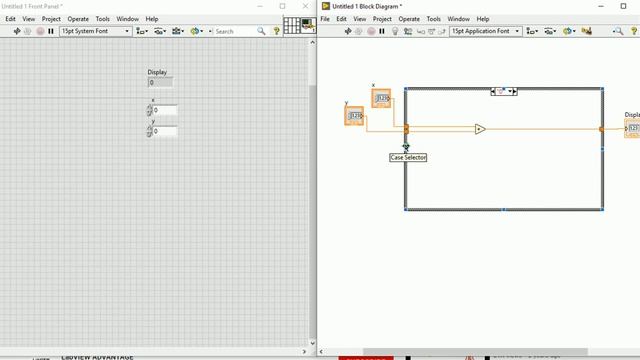Click search magnifier icon in Front Panel
Image resolution: width=640 pixels, height=360 pixels.
pos(261,31)
